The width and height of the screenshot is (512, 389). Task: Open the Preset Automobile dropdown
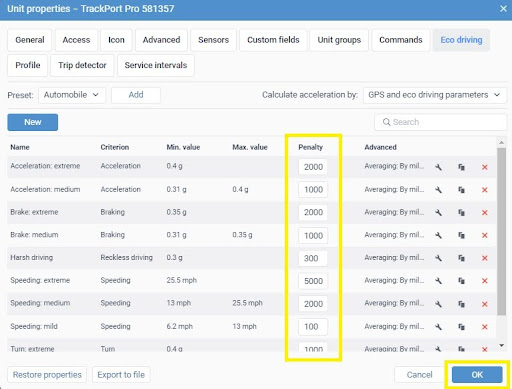[72, 95]
